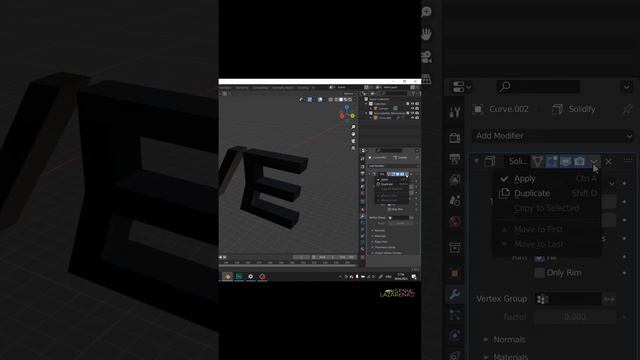Open the Particles properties tab in the enlarged panel

click(x=455, y=315)
